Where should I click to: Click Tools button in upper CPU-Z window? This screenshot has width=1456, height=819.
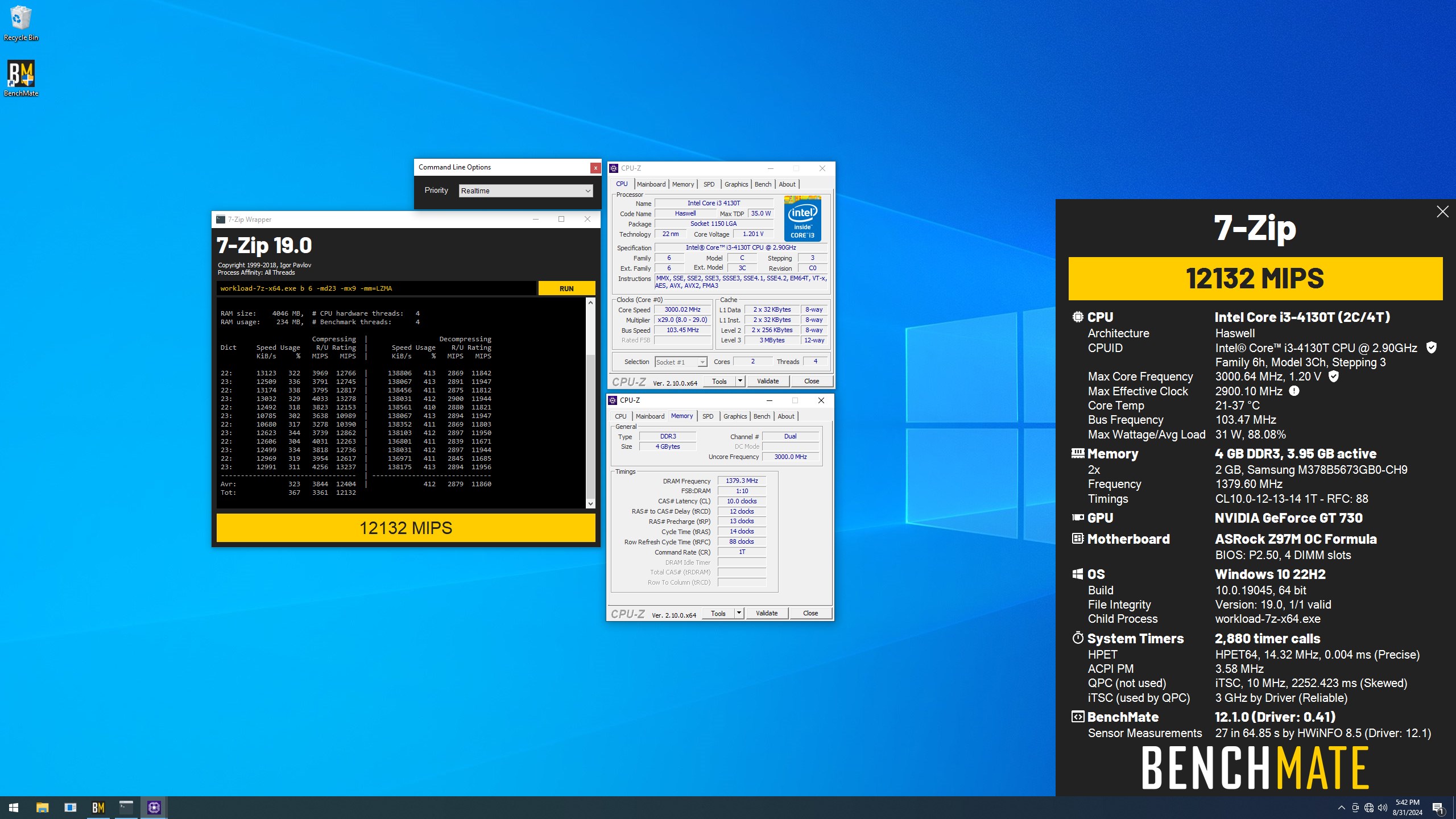[x=719, y=381]
